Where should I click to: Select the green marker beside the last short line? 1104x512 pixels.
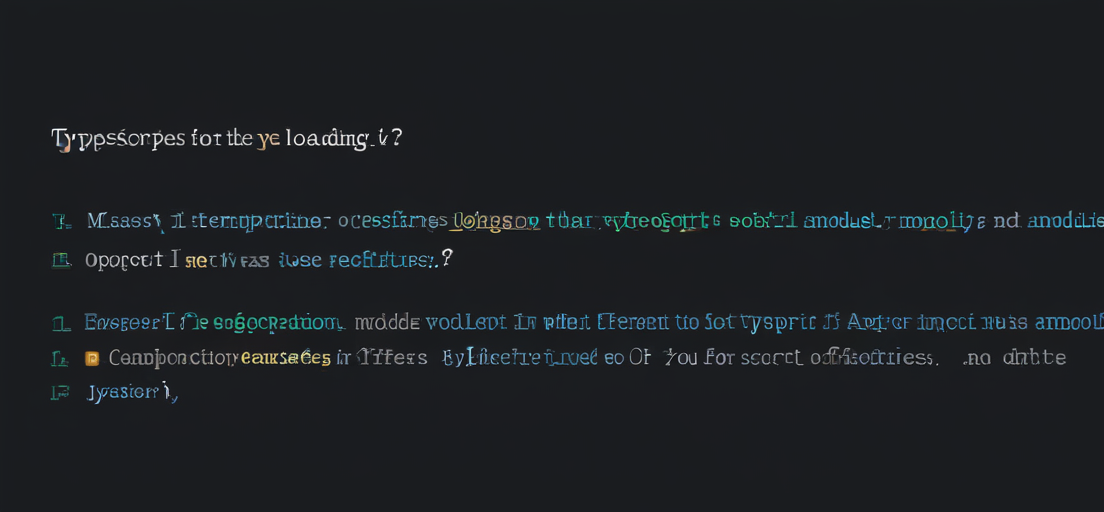pyautogui.click(x=62, y=393)
